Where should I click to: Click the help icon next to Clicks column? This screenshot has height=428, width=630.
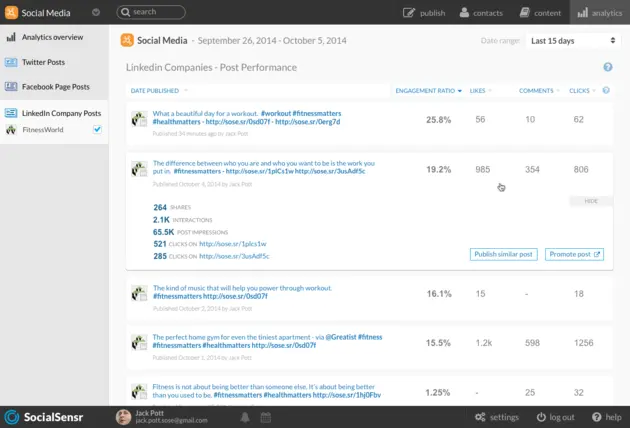606,90
